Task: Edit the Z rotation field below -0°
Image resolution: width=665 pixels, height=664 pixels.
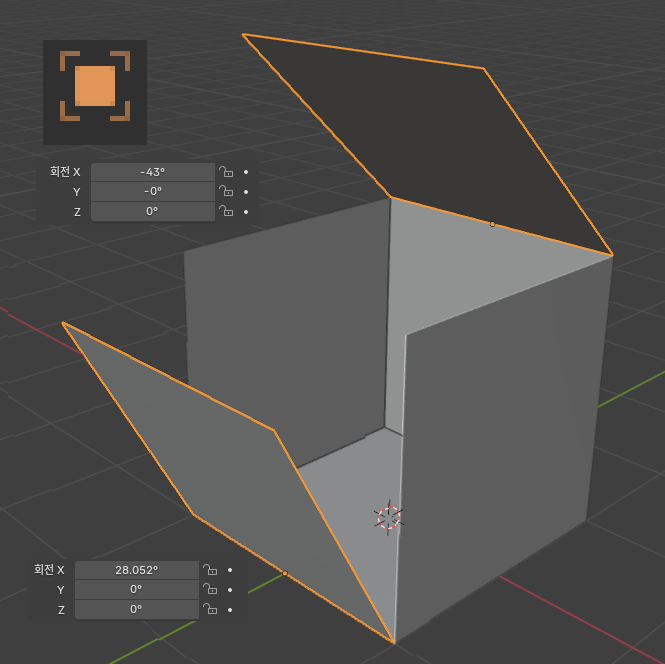Action: tap(153, 211)
